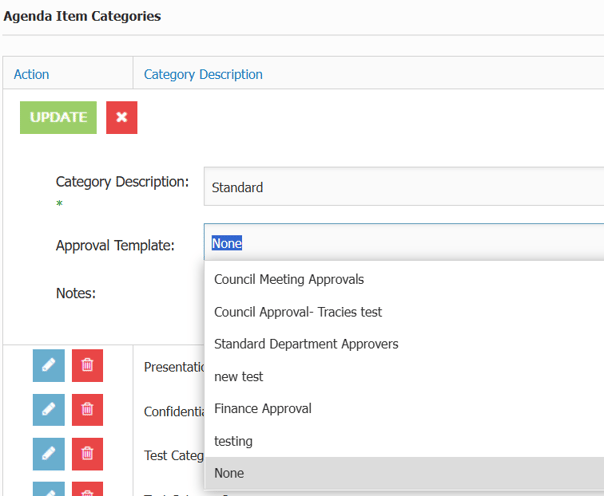This screenshot has width=604, height=496.
Task: Click the green UPDATE button
Action: 58,118
